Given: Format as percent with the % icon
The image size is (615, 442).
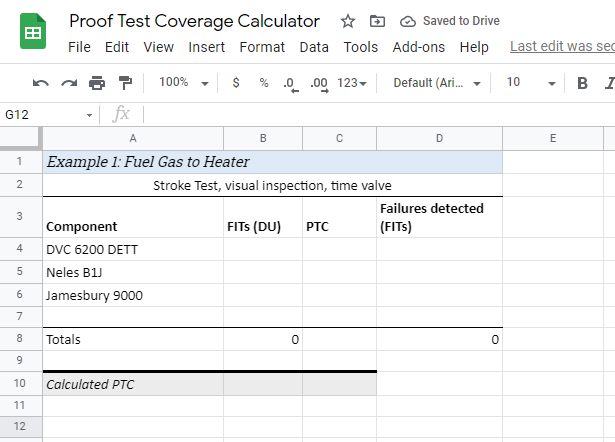Looking at the screenshot, I should (264, 83).
